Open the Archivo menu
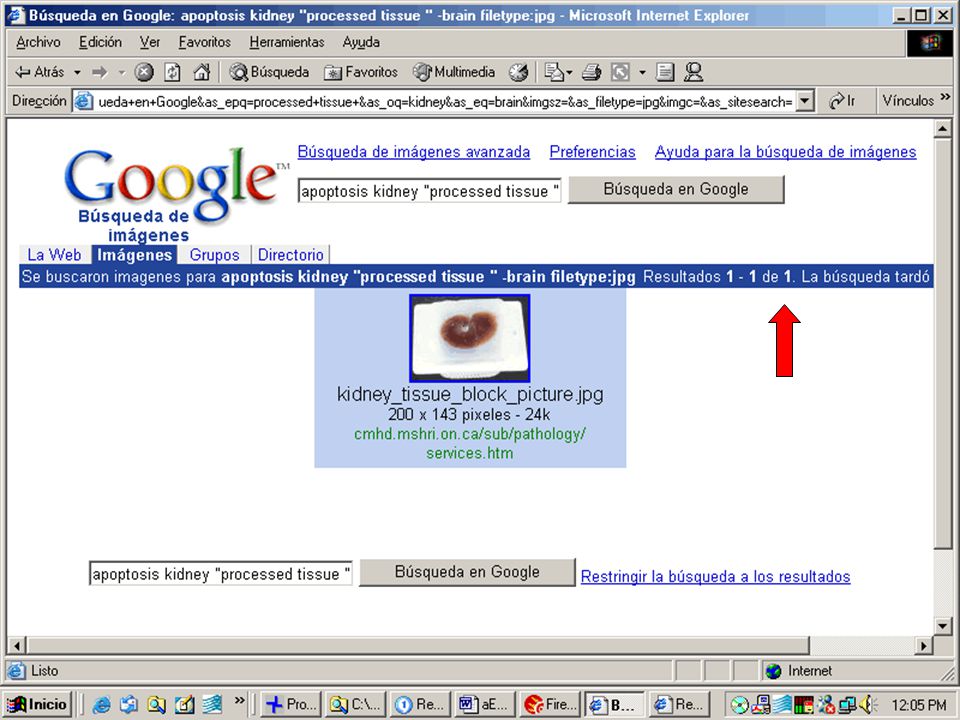This screenshot has width=960, height=720. [38, 42]
